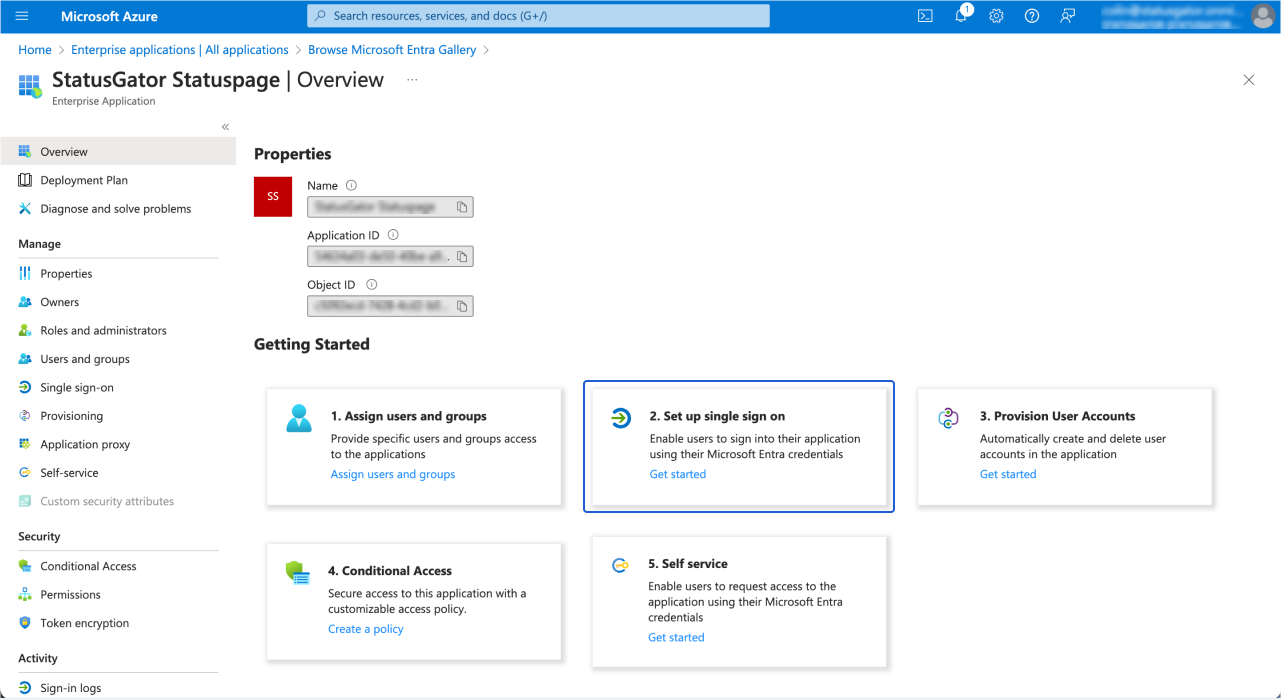This screenshot has height=700, width=1281.
Task: Click Get started under Self service
Action: [676, 637]
